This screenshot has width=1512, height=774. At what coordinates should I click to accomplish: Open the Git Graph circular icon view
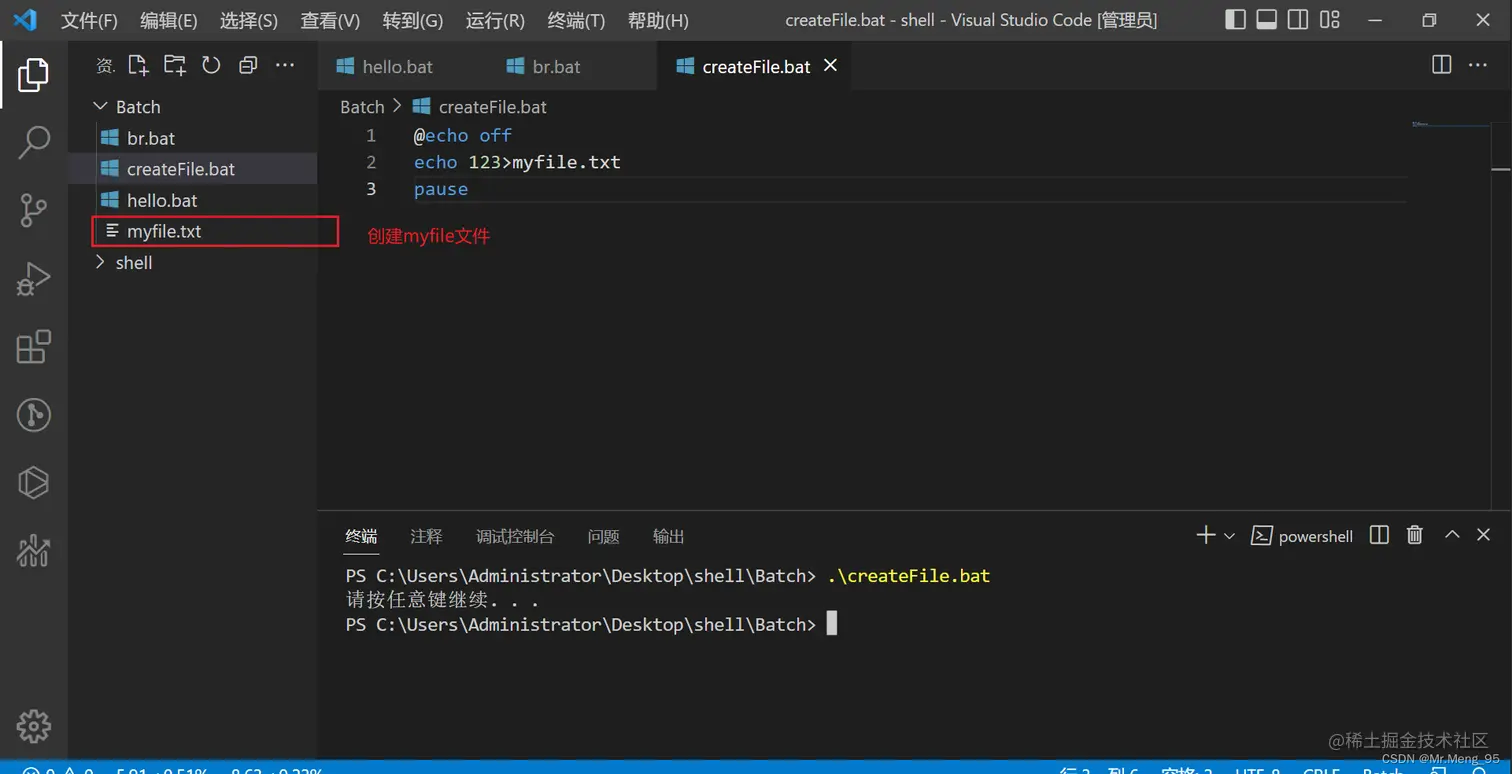pyautogui.click(x=33, y=415)
